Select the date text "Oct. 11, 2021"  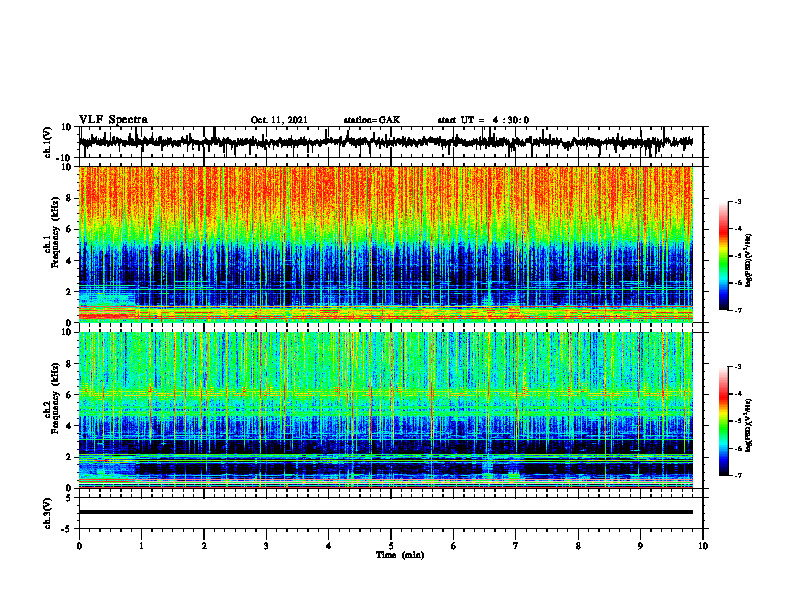tap(279, 120)
